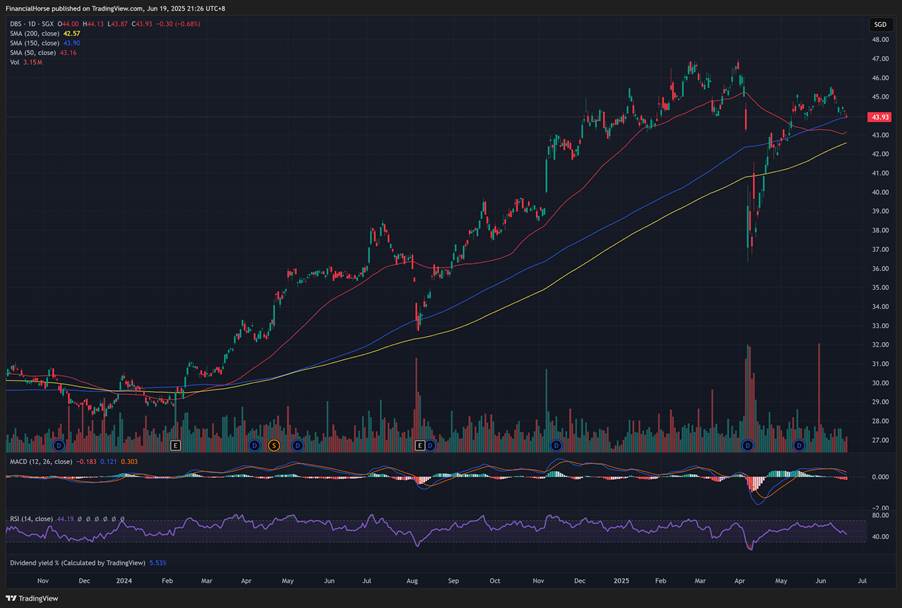Click the dividend marker dated May 2024
Viewport: 902px width, 608px height.
point(297,445)
